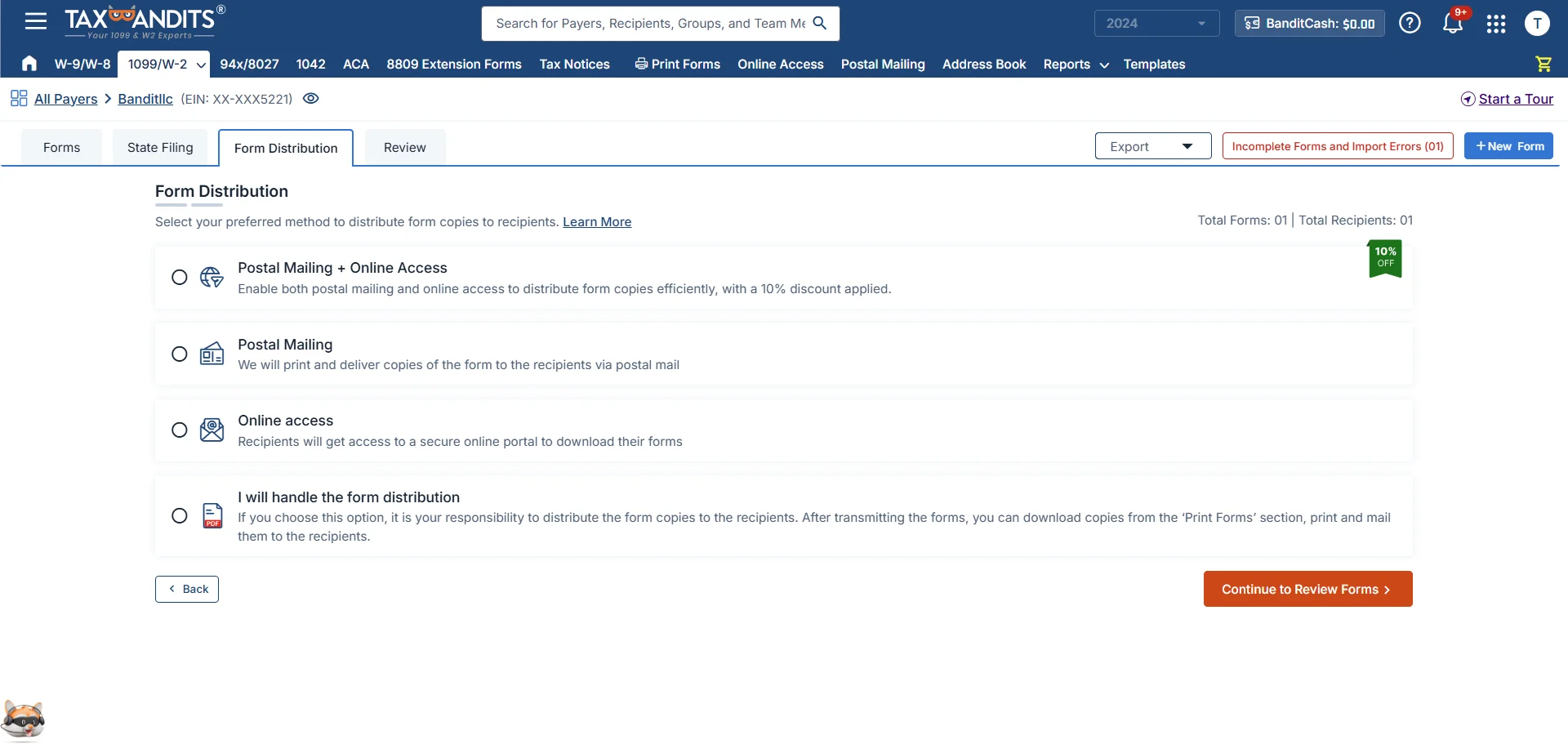
Task: Reveal the EIN with the eye icon
Action: point(311,98)
